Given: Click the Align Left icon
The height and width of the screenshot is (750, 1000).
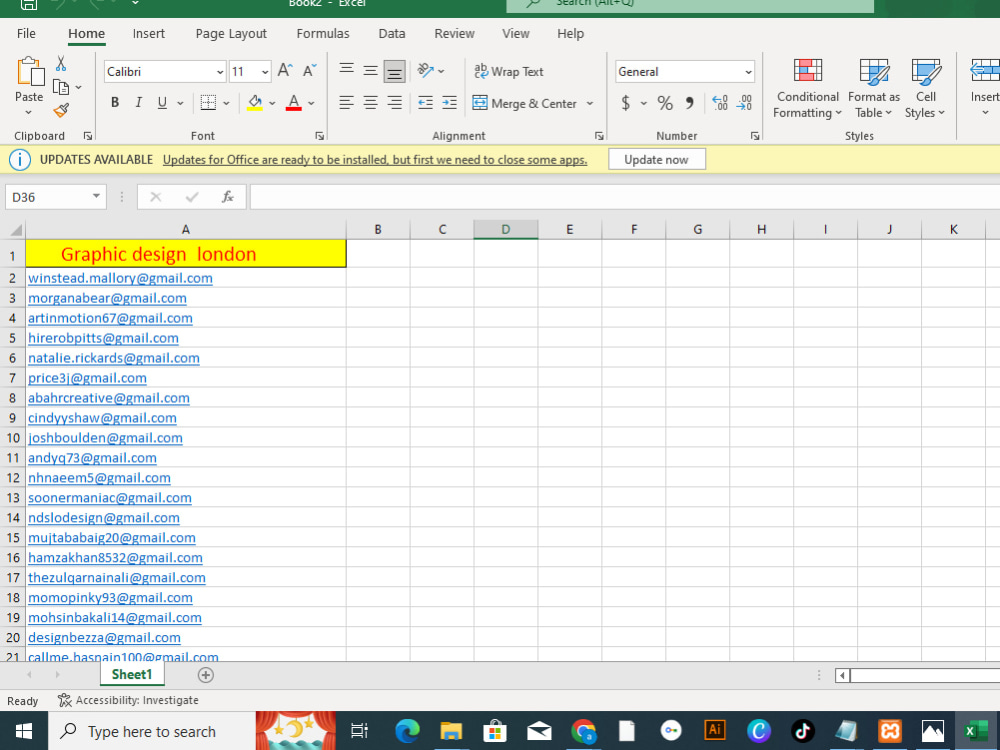Looking at the screenshot, I should (346, 103).
